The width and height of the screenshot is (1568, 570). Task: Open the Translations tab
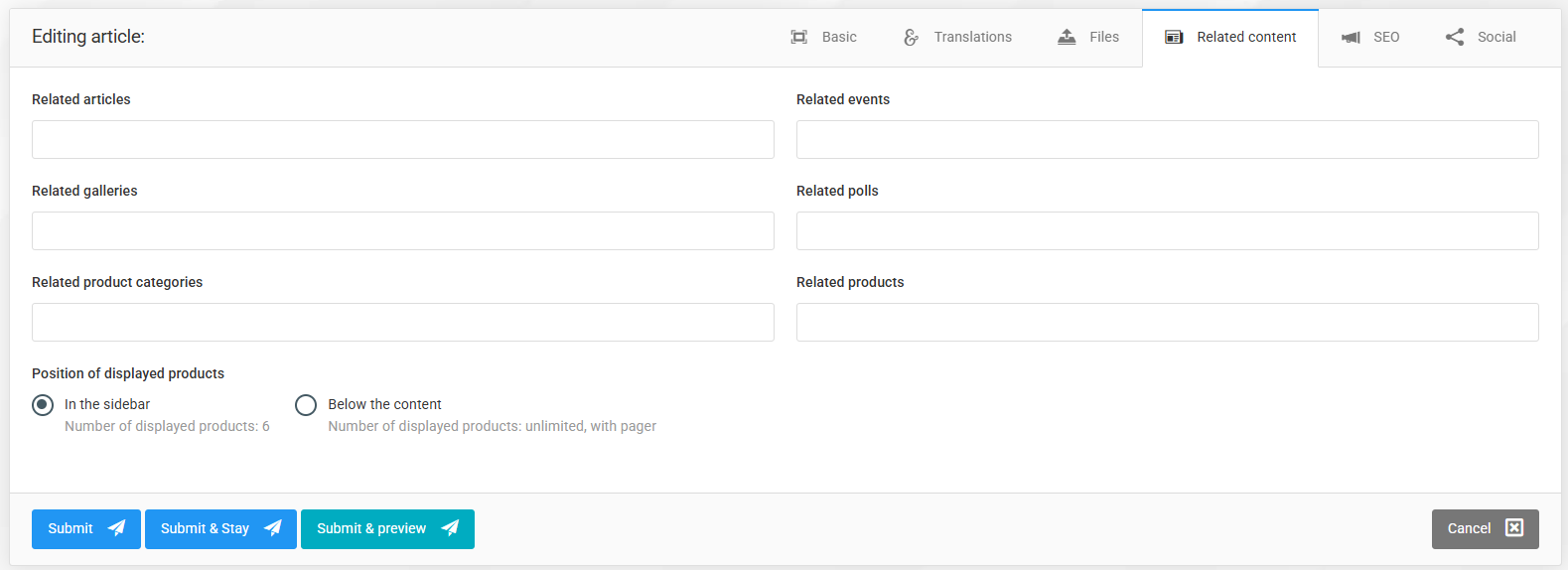tap(957, 37)
